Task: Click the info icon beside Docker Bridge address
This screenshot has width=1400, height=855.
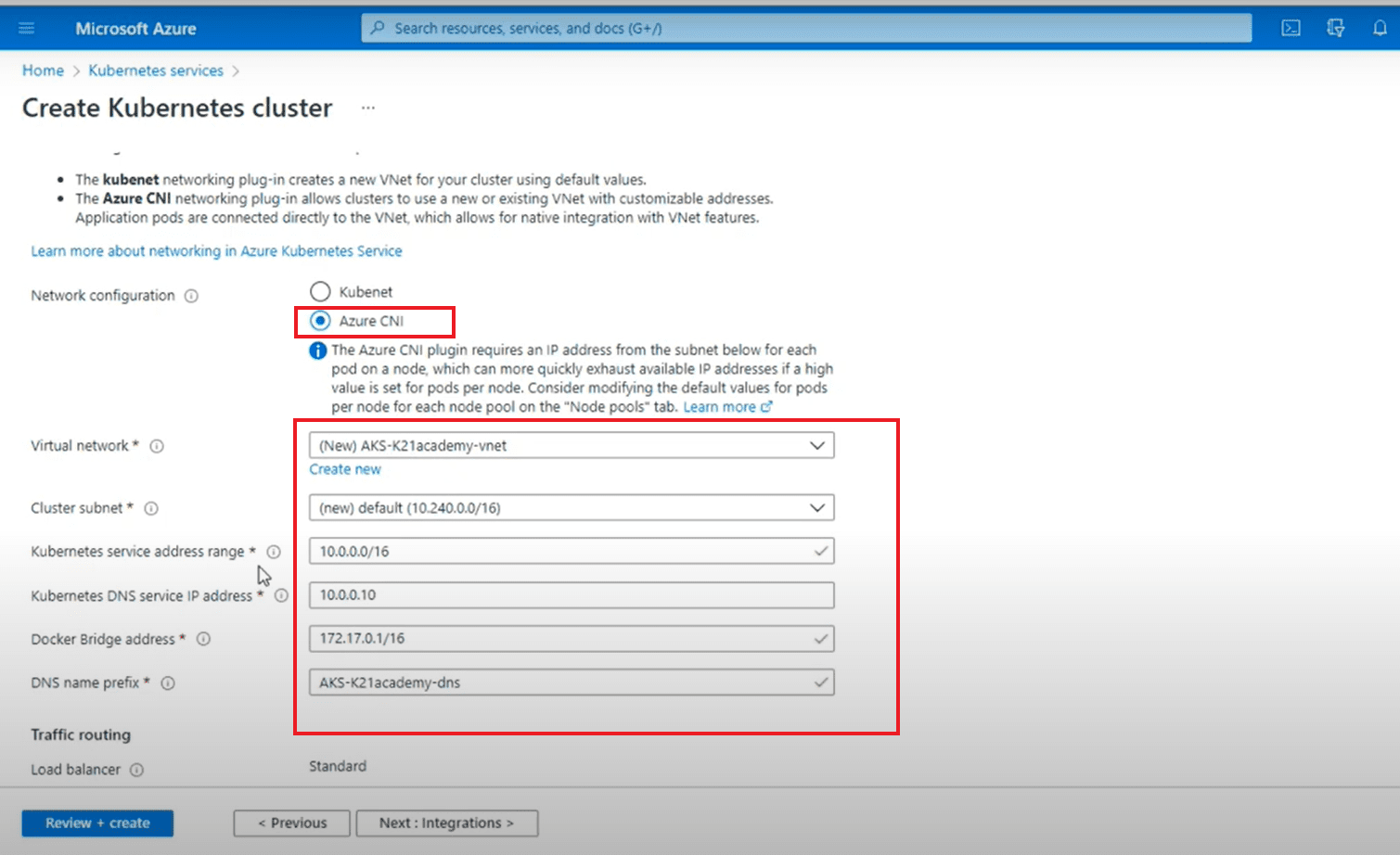Action: coord(203,639)
